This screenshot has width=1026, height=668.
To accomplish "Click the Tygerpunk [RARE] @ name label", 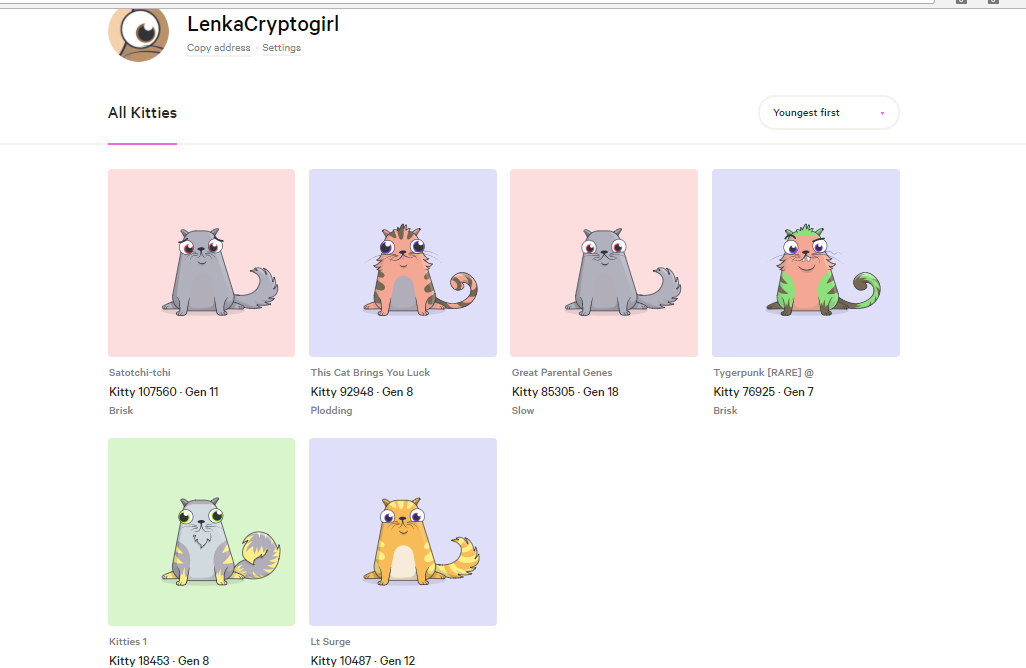I will pyautogui.click(x=764, y=372).
